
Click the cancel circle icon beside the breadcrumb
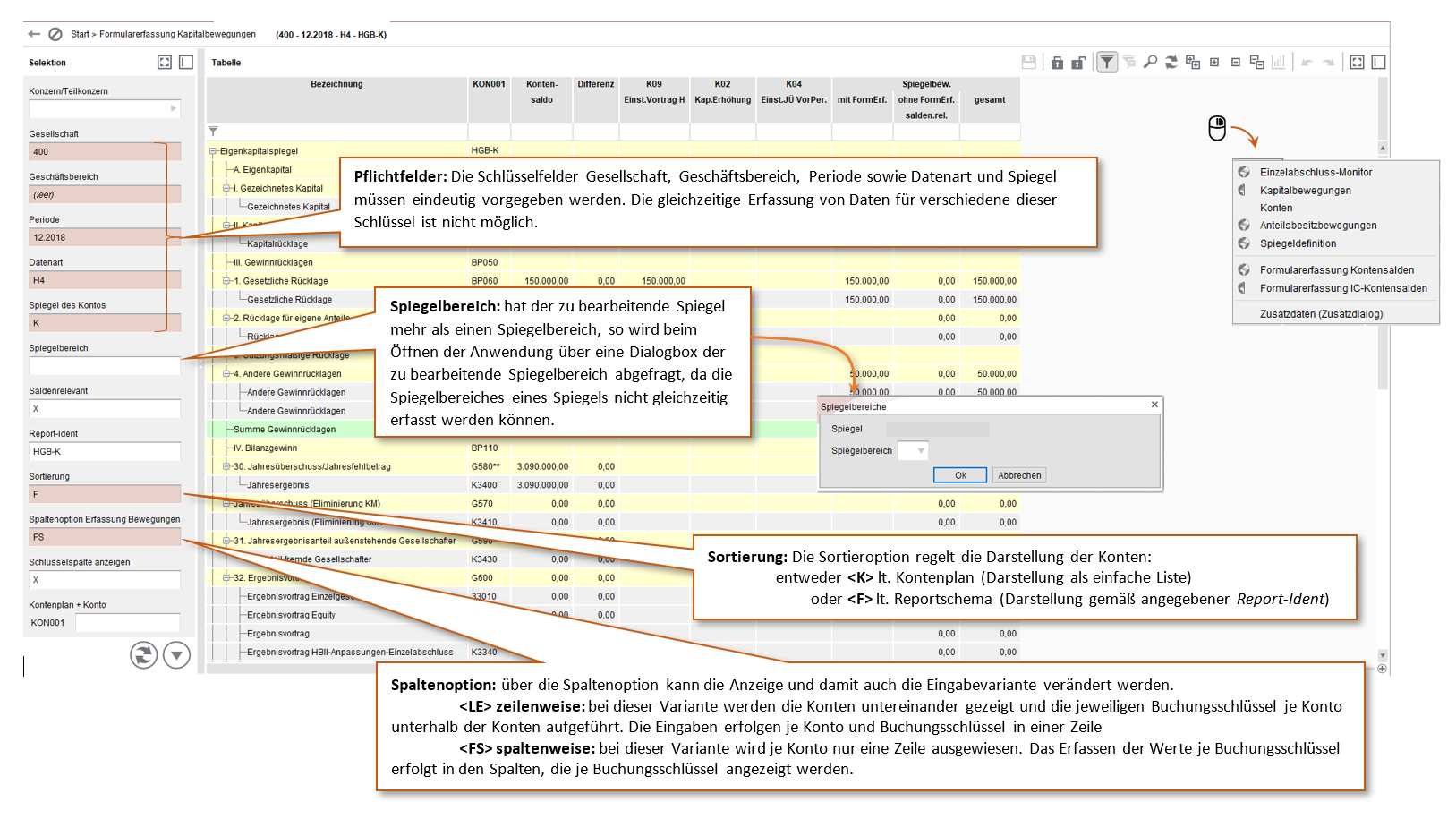(x=55, y=34)
